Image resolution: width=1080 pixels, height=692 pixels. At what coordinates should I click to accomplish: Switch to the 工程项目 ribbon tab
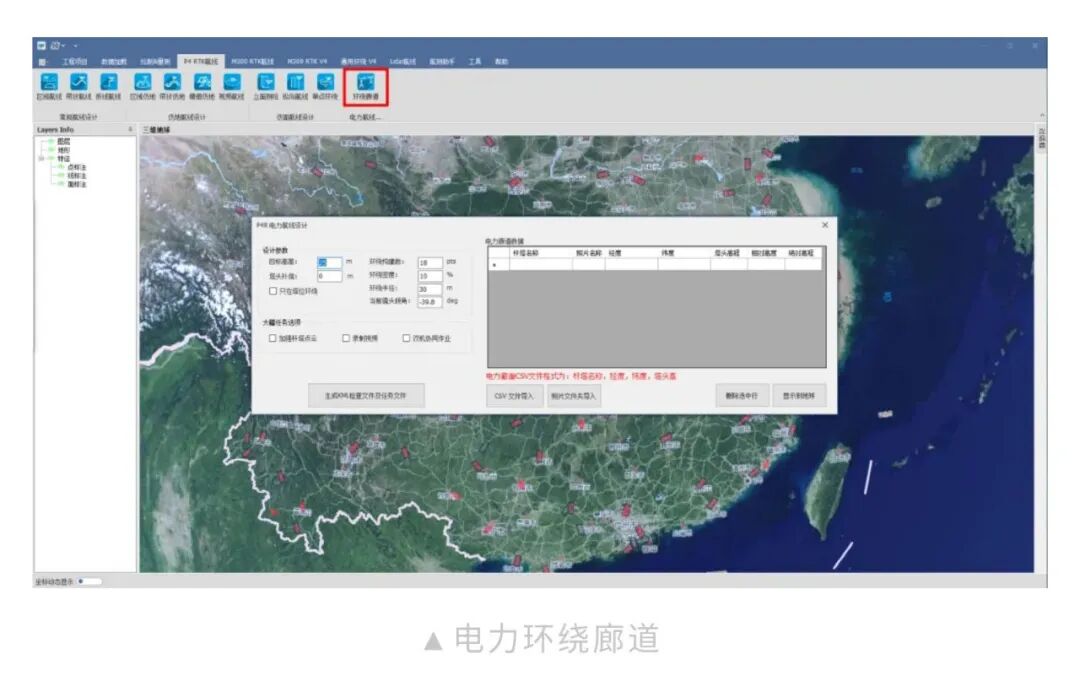[x=74, y=62]
